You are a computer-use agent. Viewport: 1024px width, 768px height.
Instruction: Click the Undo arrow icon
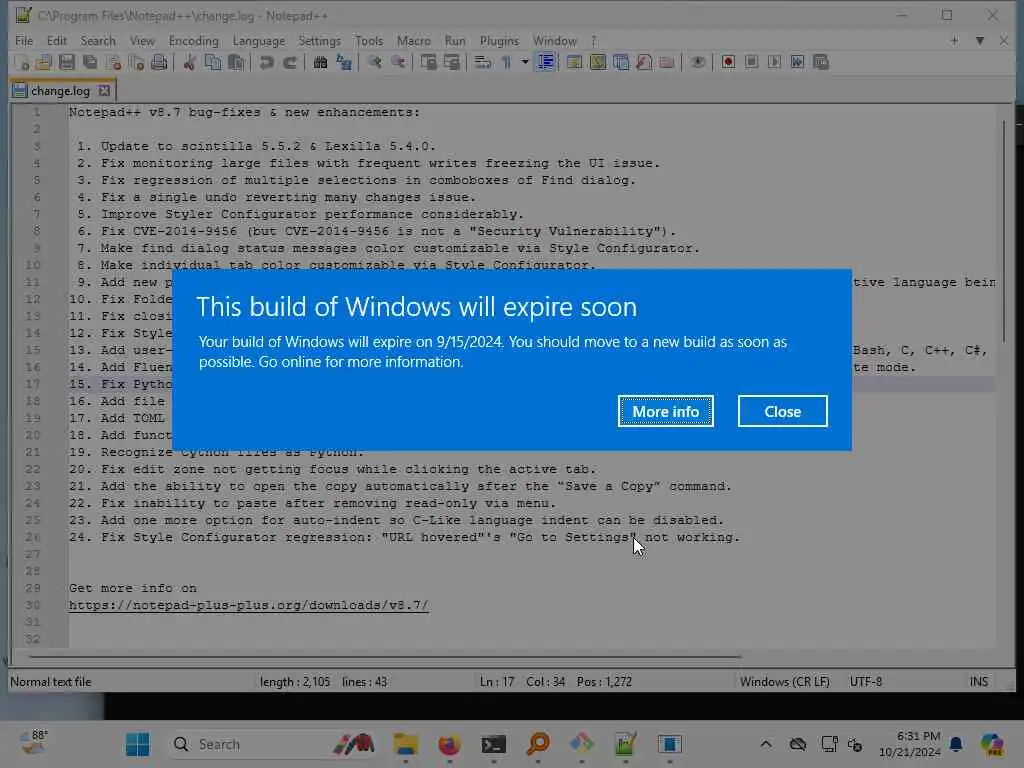[266, 63]
